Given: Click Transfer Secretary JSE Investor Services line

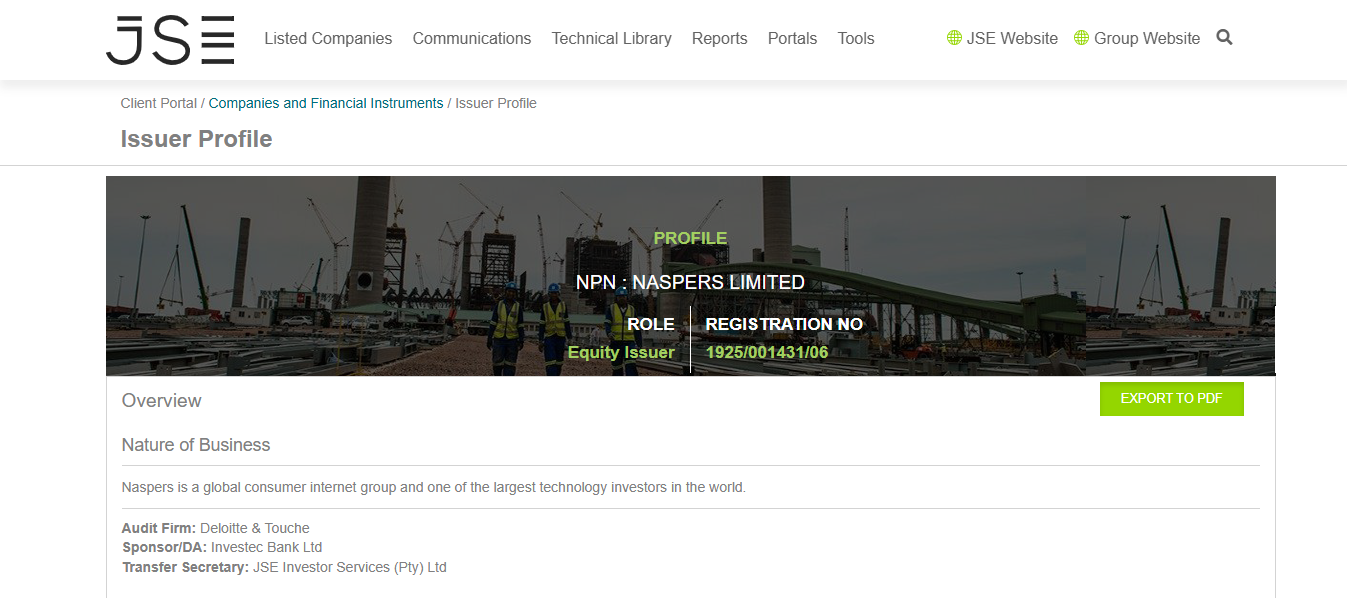Looking at the screenshot, I should pos(284,567).
